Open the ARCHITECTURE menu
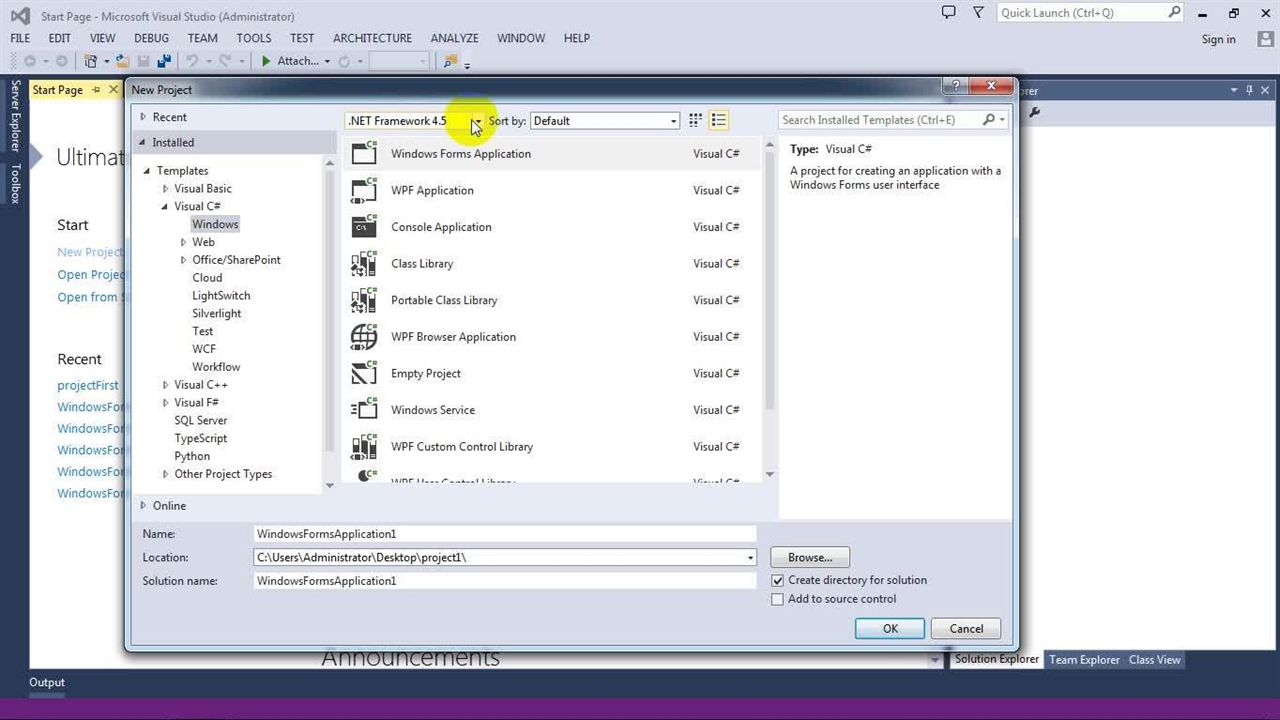The image size is (1280, 720). tap(372, 38)
